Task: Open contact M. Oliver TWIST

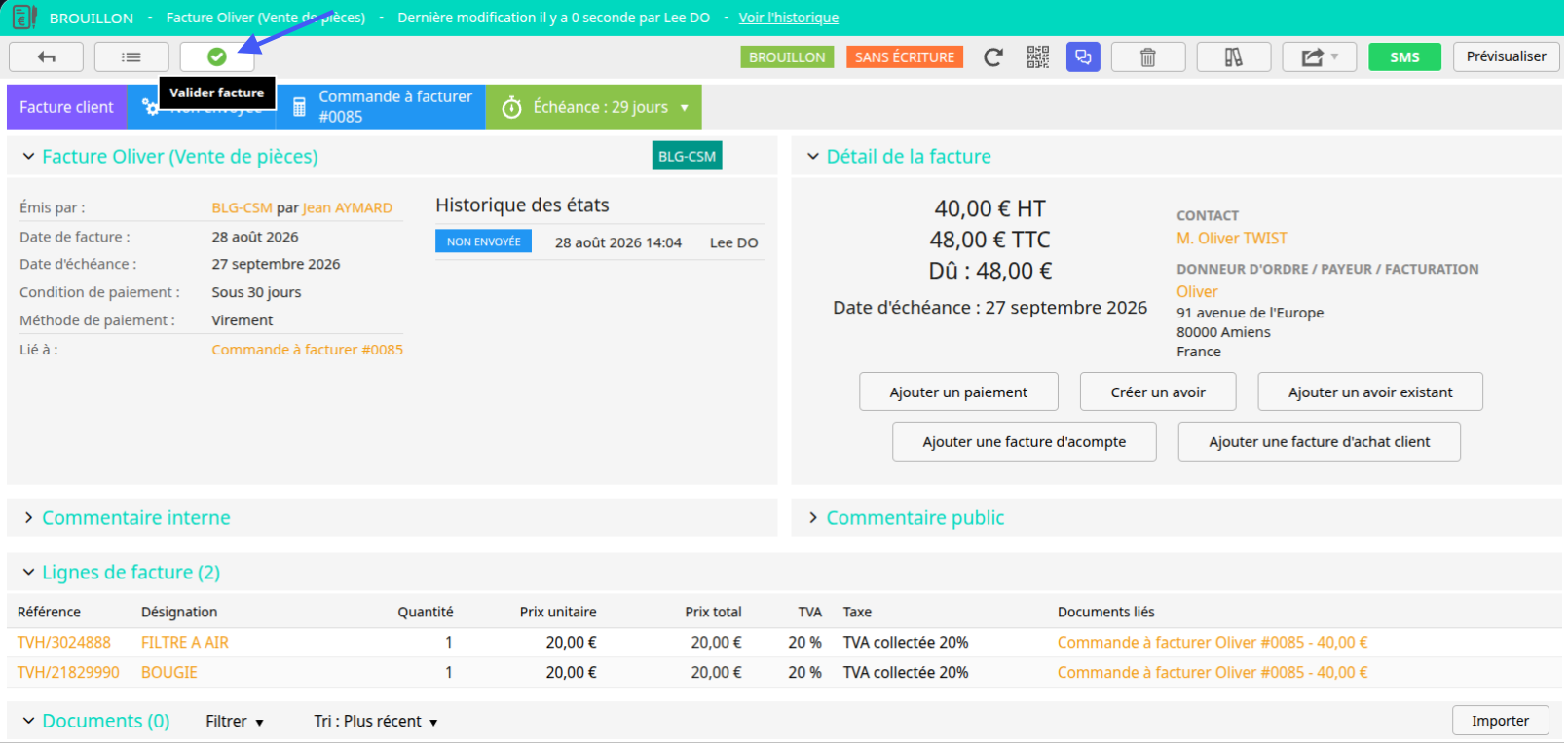Action: (x=1232, y=239)
